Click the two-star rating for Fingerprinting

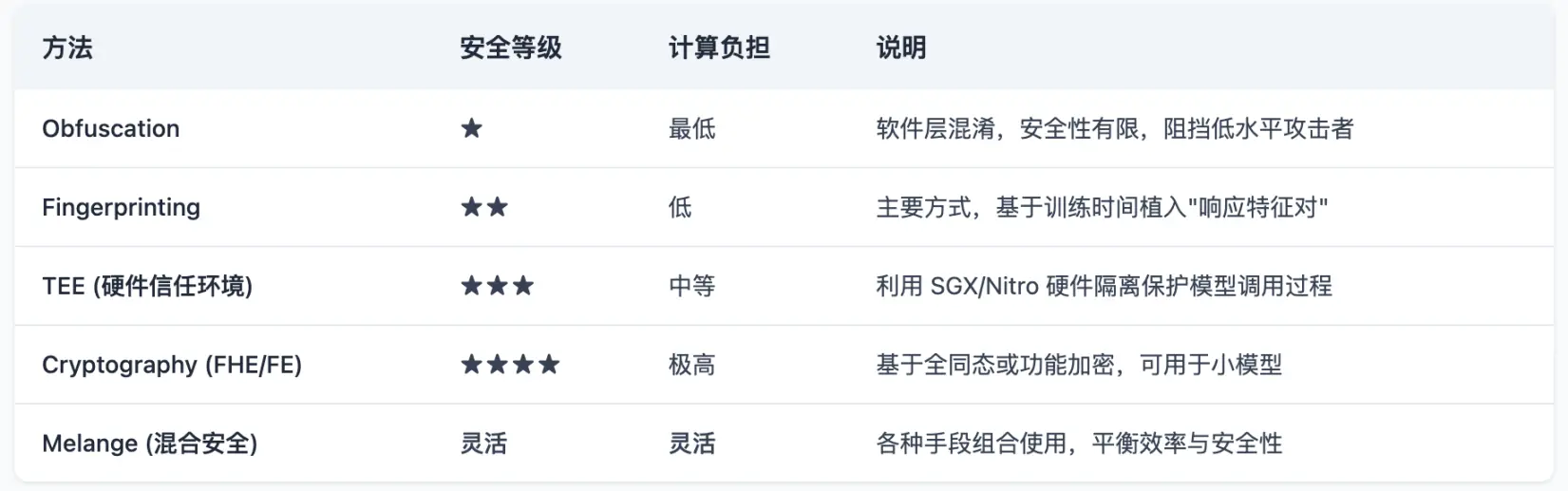484,207
